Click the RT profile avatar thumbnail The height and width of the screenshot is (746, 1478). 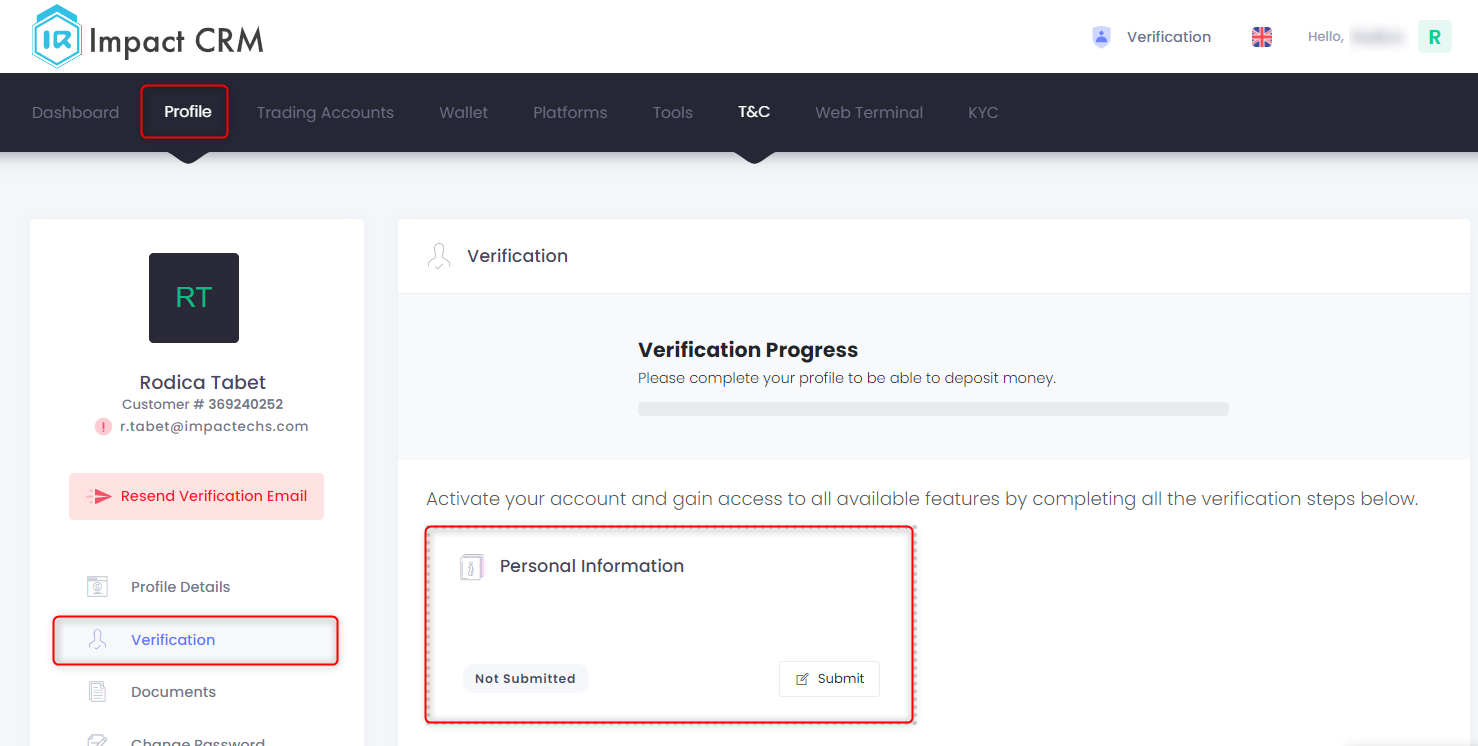[193, 297]
